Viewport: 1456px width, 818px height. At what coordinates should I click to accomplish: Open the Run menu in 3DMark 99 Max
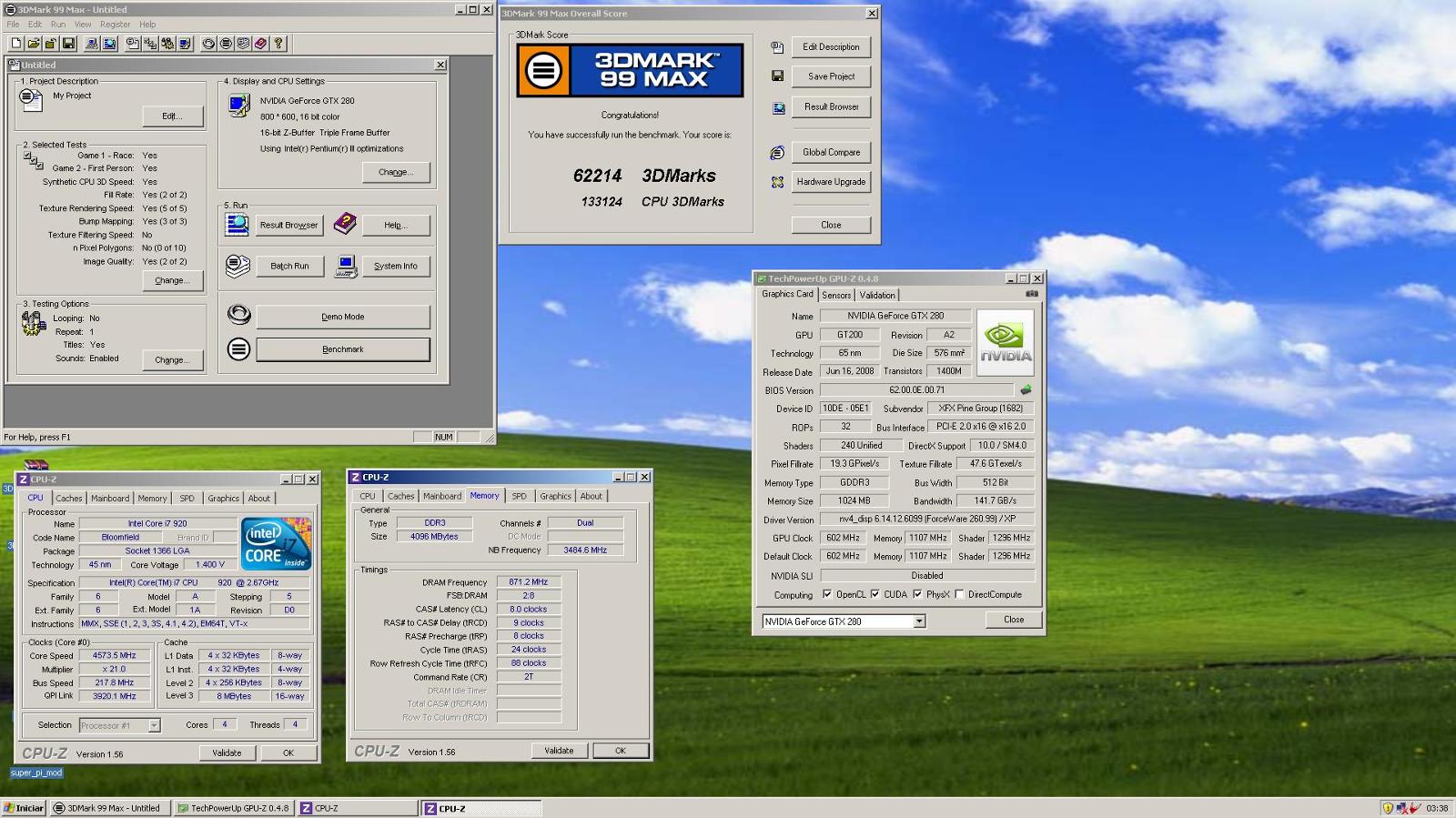coord(58,25)
